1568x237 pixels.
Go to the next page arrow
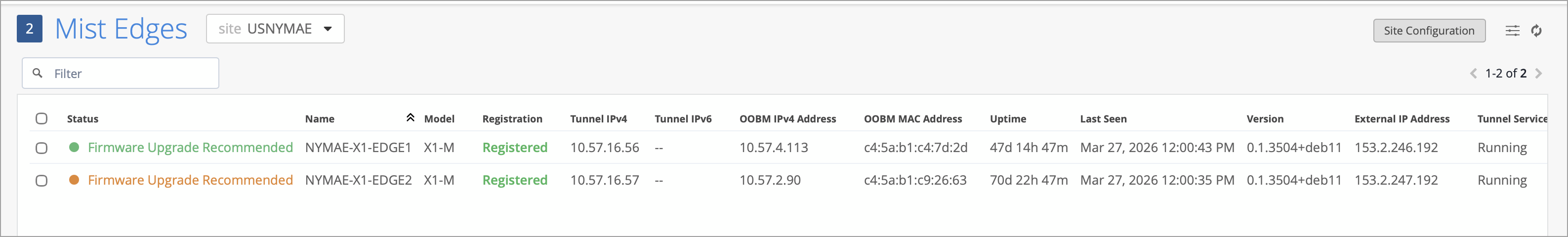tap(1539, 74)
